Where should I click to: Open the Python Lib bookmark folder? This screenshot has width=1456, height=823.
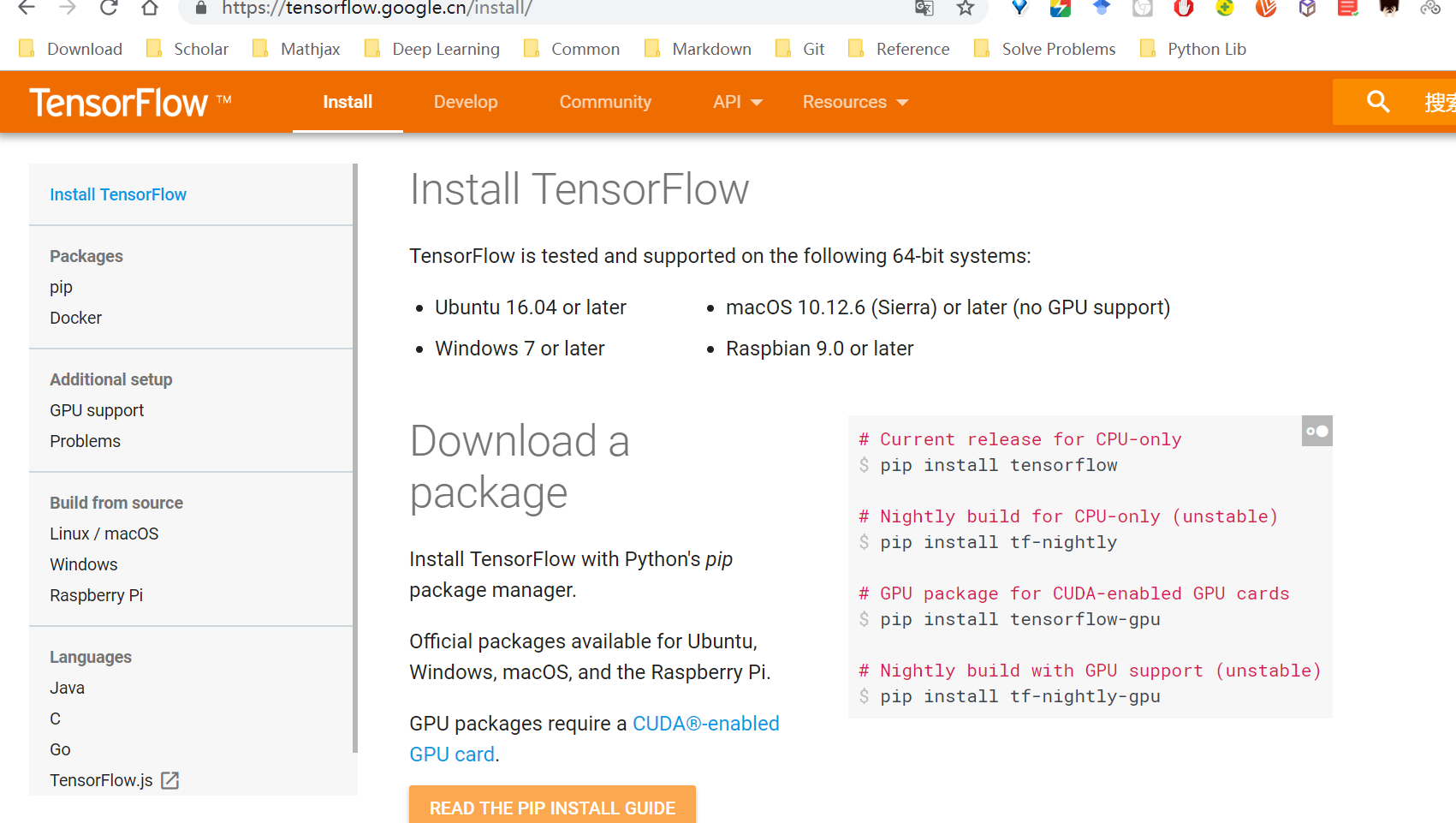point(1193,49)
